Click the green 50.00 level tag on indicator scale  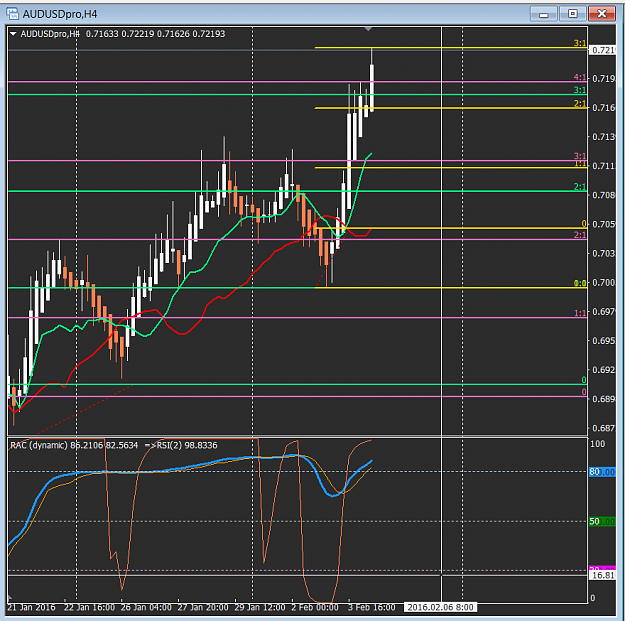point(602,521)
